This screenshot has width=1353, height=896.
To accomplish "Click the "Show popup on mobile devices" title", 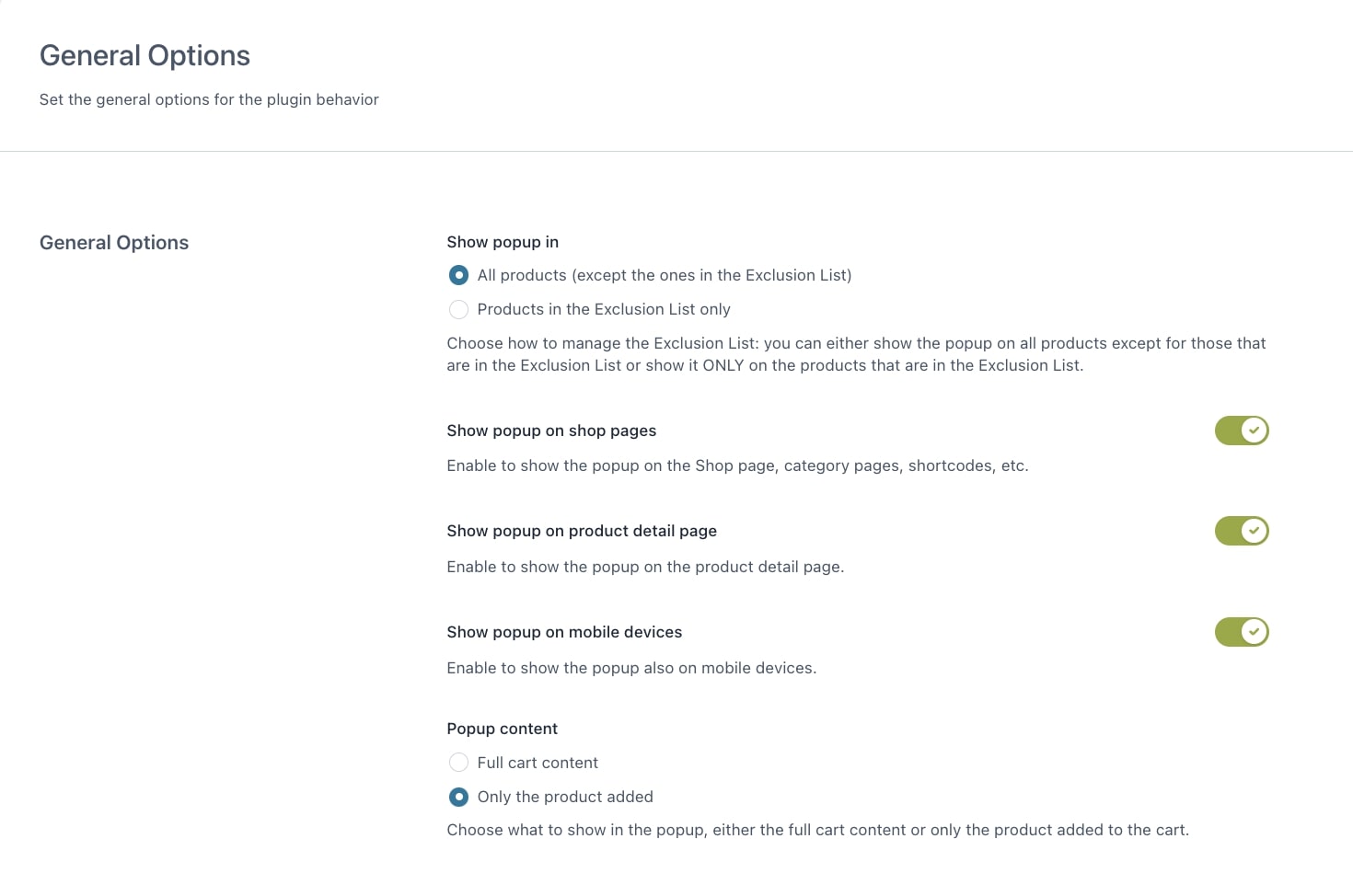I will point(564,632).
